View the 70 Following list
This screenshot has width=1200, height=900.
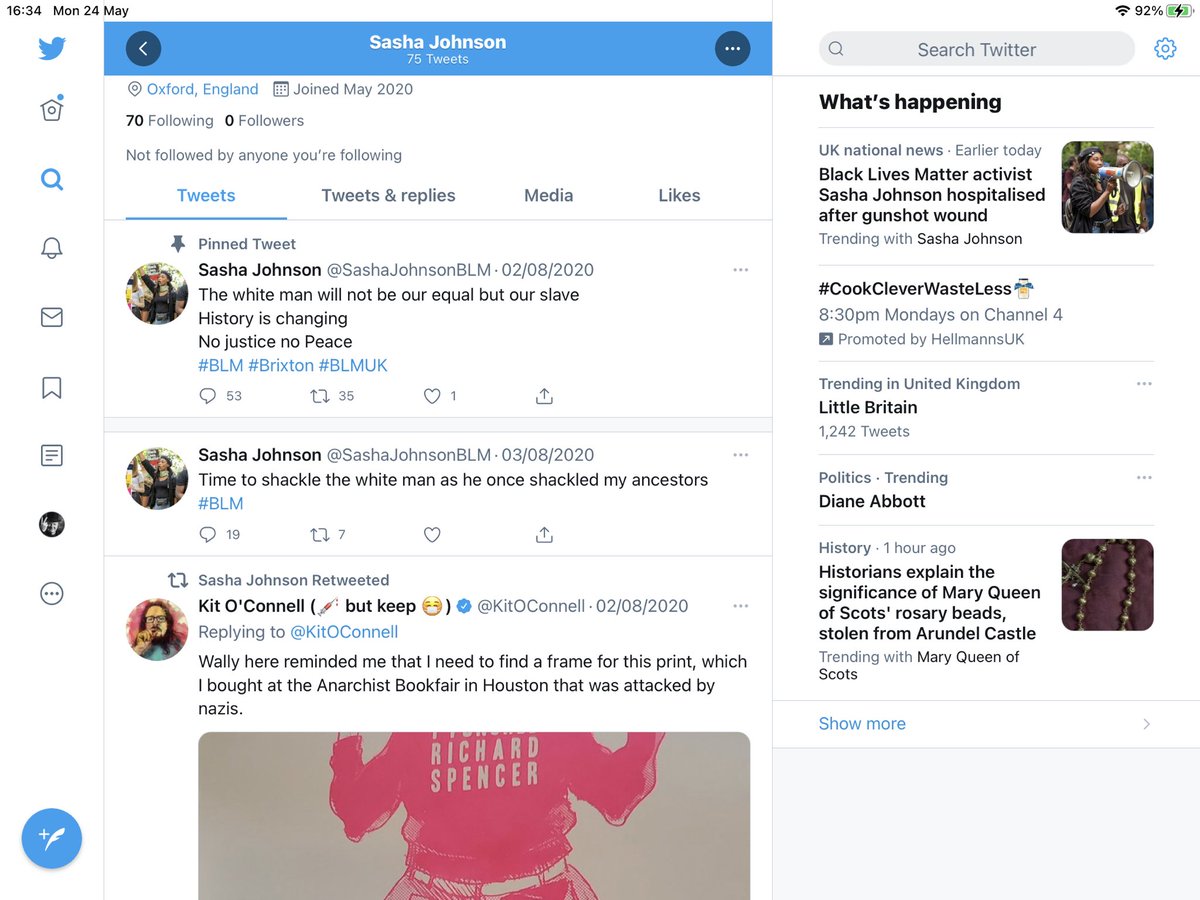tap(170, 120)
